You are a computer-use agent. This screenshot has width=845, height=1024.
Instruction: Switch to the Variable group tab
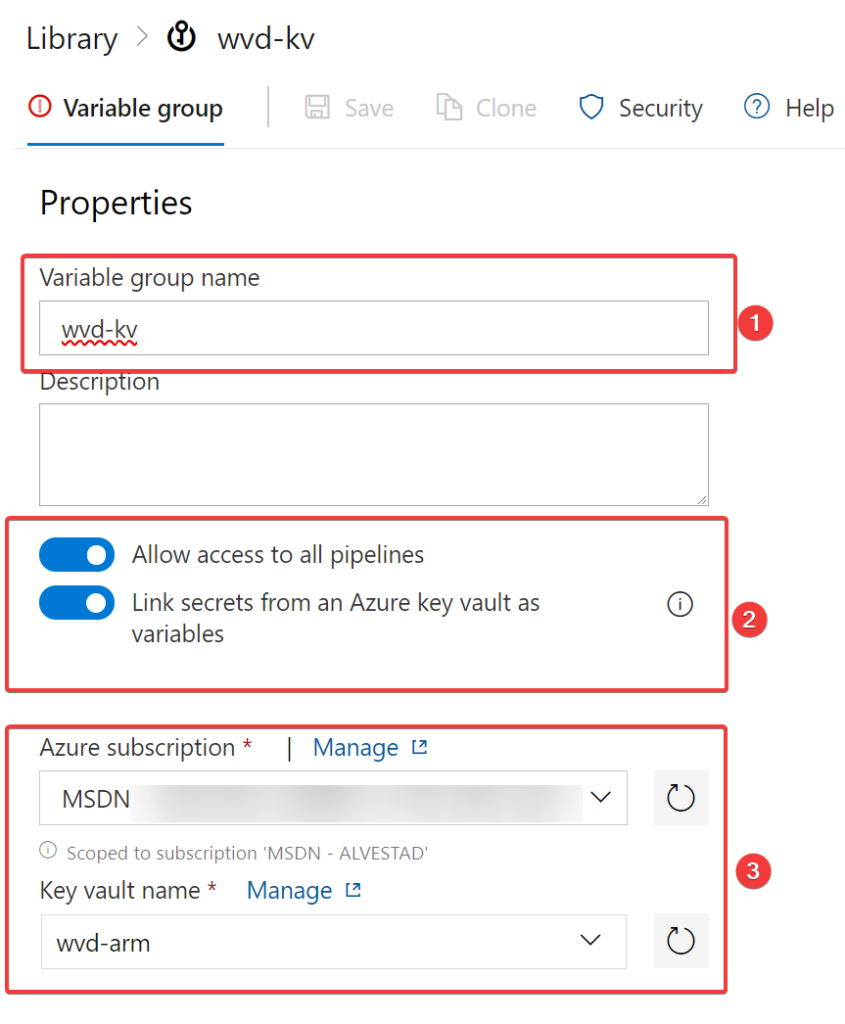click(x=142, y=108)
